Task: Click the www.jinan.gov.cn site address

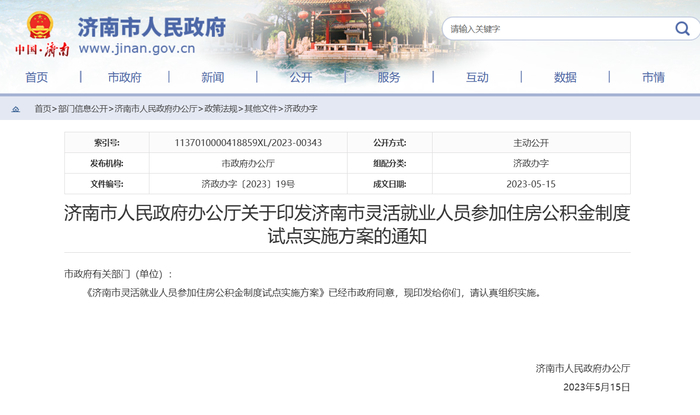Action: coord(137,48)
